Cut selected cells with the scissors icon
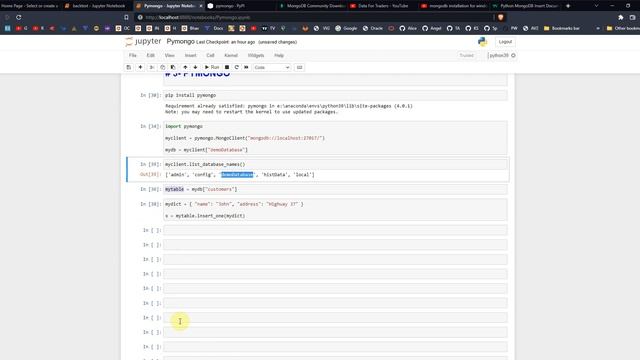This screenshot has width=640, height=360. coord(152,67)
